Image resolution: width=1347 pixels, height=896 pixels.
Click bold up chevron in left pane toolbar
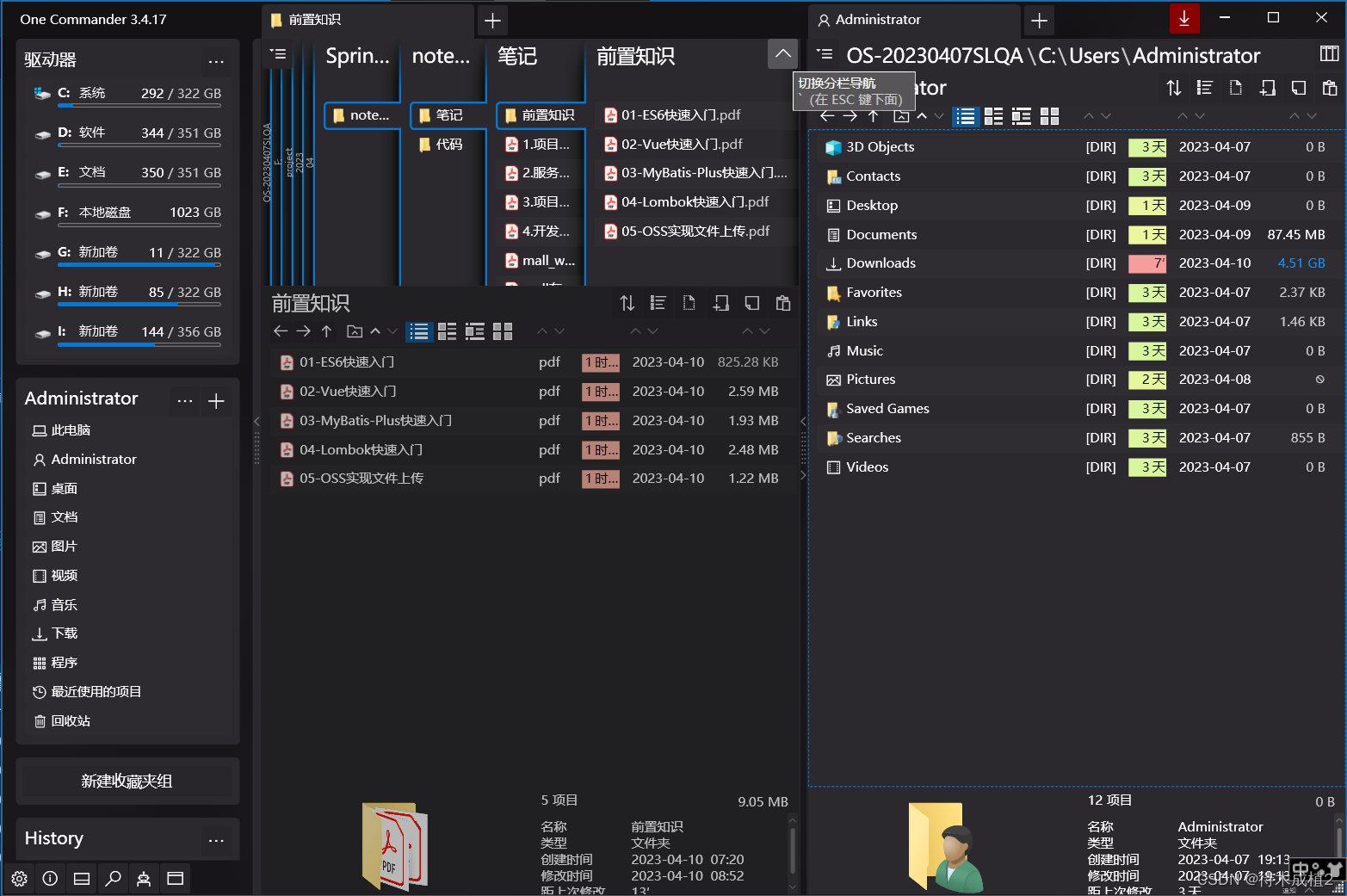(375, 331)
